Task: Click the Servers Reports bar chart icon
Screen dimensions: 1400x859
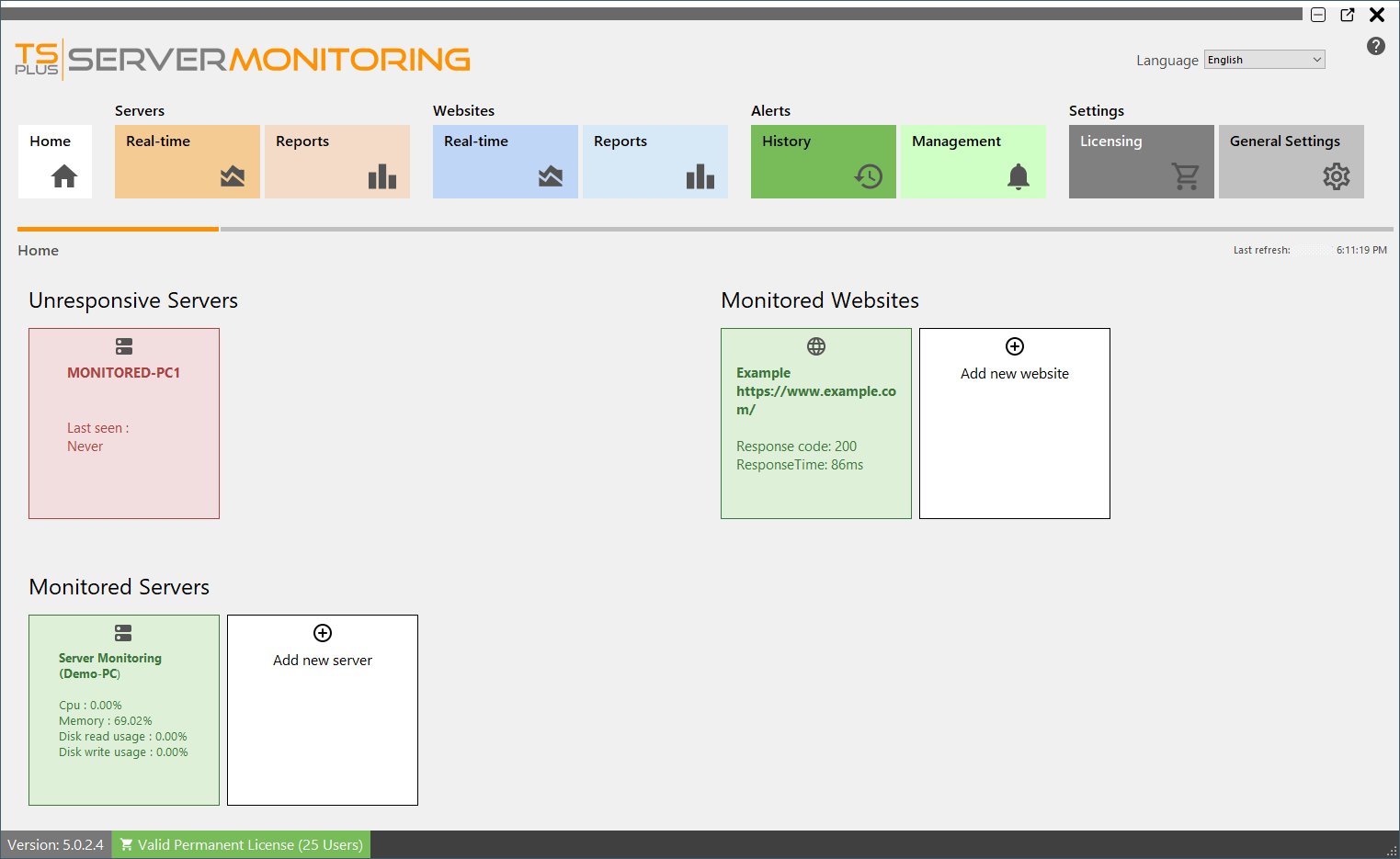Action: click(x=382, y=176)
